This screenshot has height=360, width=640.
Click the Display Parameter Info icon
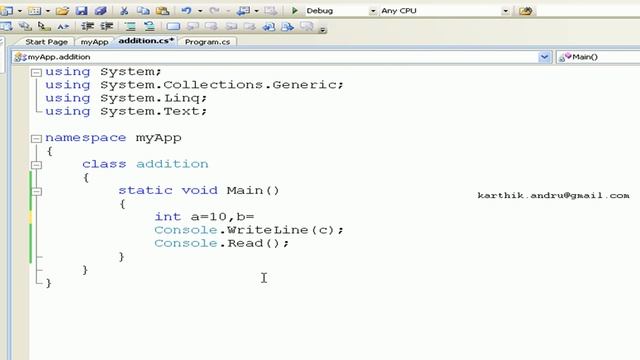pyautogui.click(x=25, y=27)
